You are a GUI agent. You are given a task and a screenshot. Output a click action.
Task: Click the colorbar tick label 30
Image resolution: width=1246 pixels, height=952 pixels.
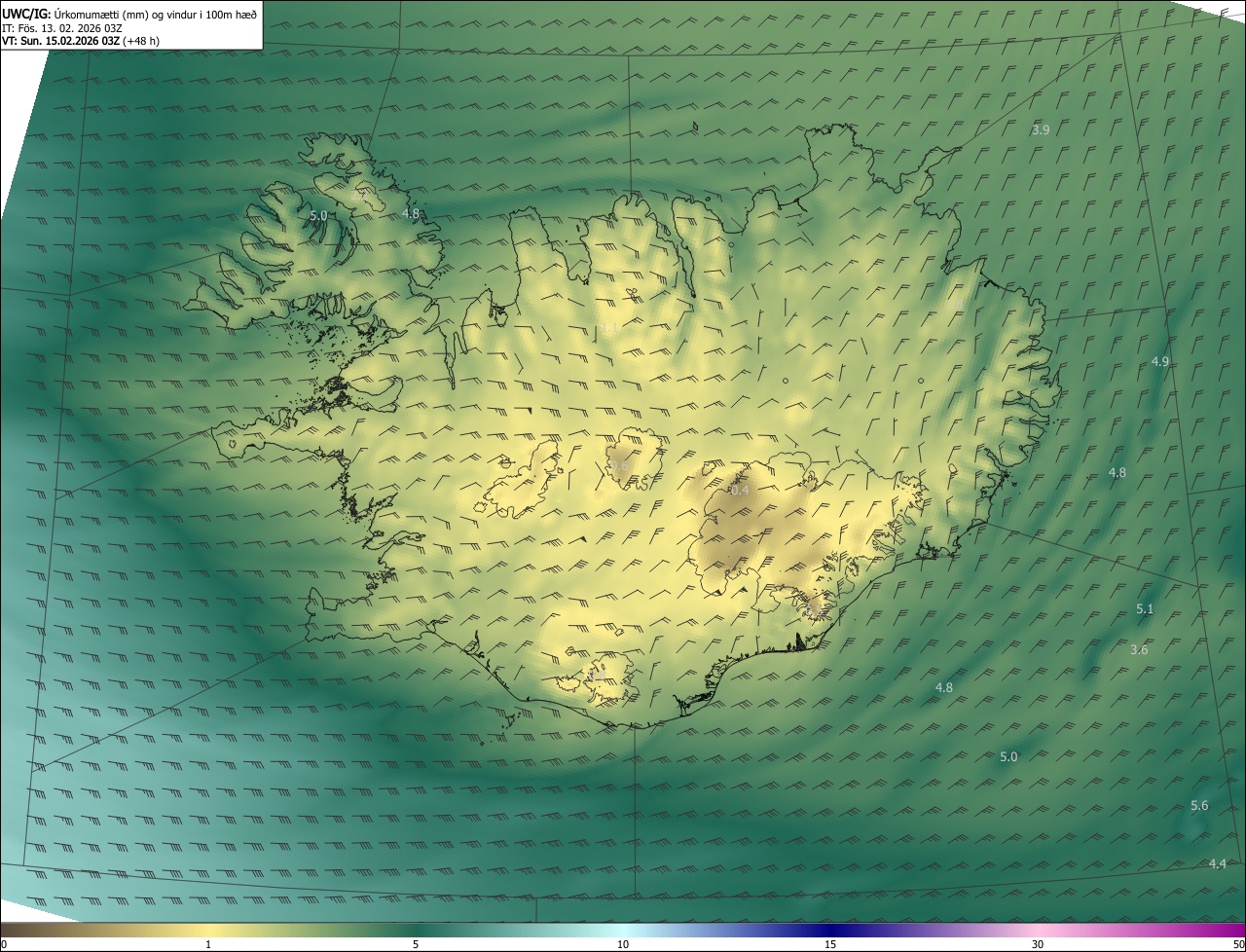1038,944
